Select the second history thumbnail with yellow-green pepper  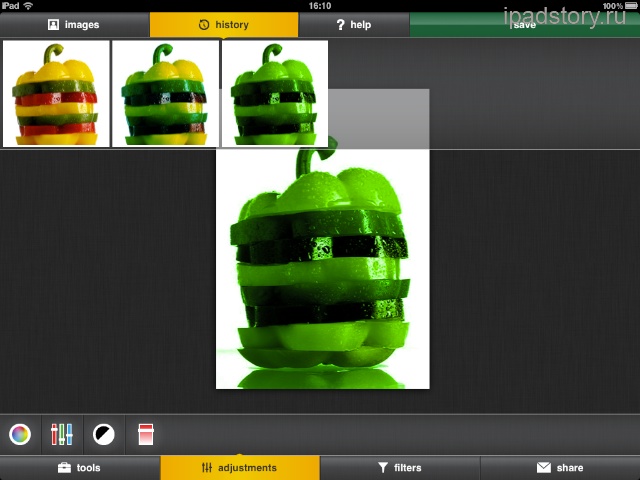(165, 93)
